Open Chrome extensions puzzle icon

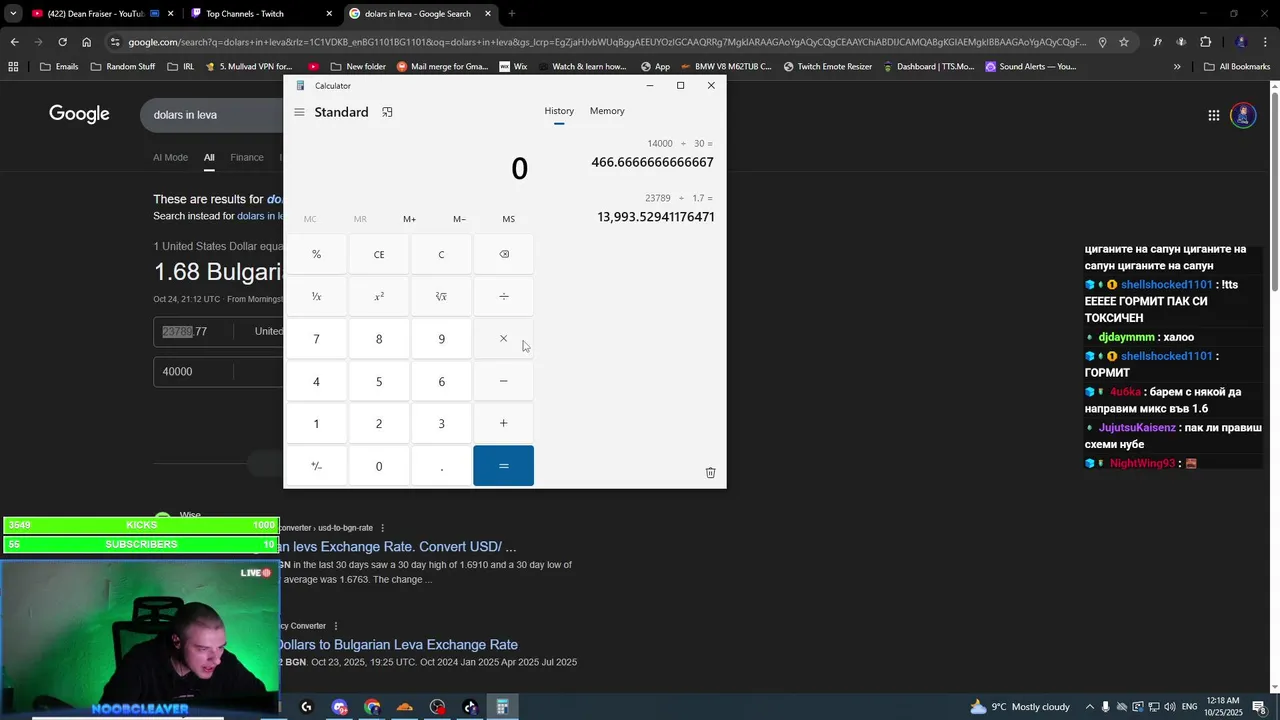[1205, 42]
